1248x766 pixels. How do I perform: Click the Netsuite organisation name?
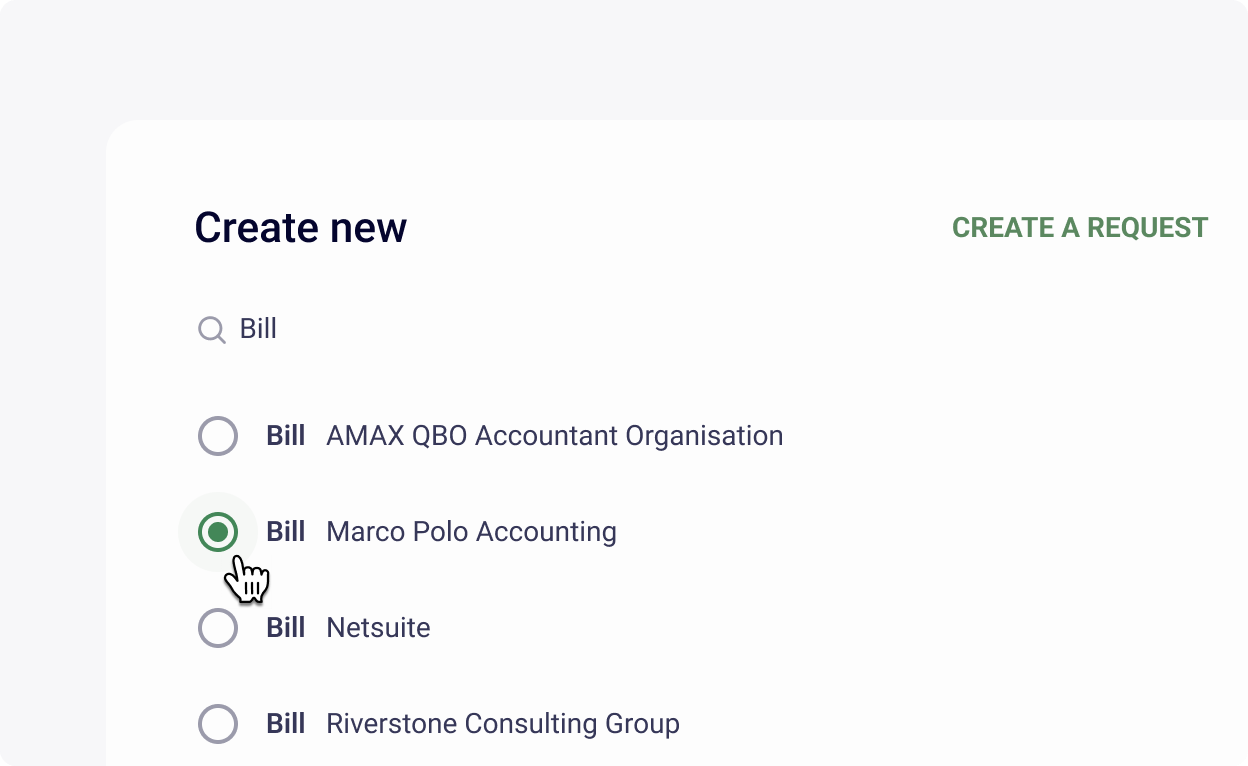(x=379, y=628)
